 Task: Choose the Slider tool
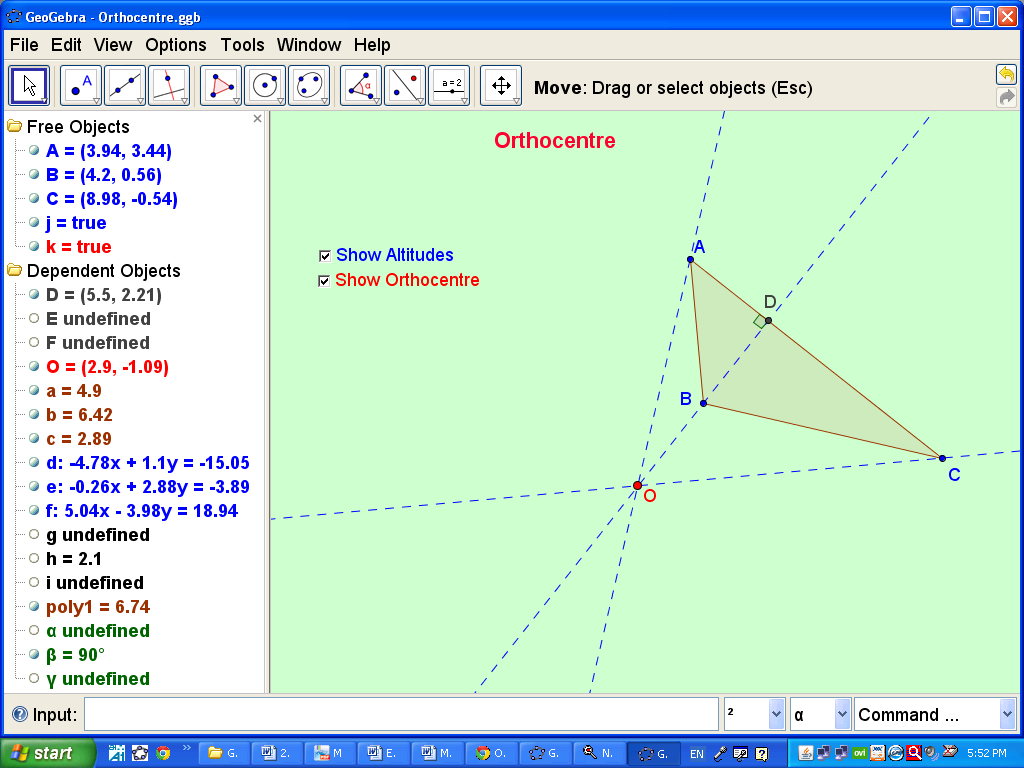point(449,85)
